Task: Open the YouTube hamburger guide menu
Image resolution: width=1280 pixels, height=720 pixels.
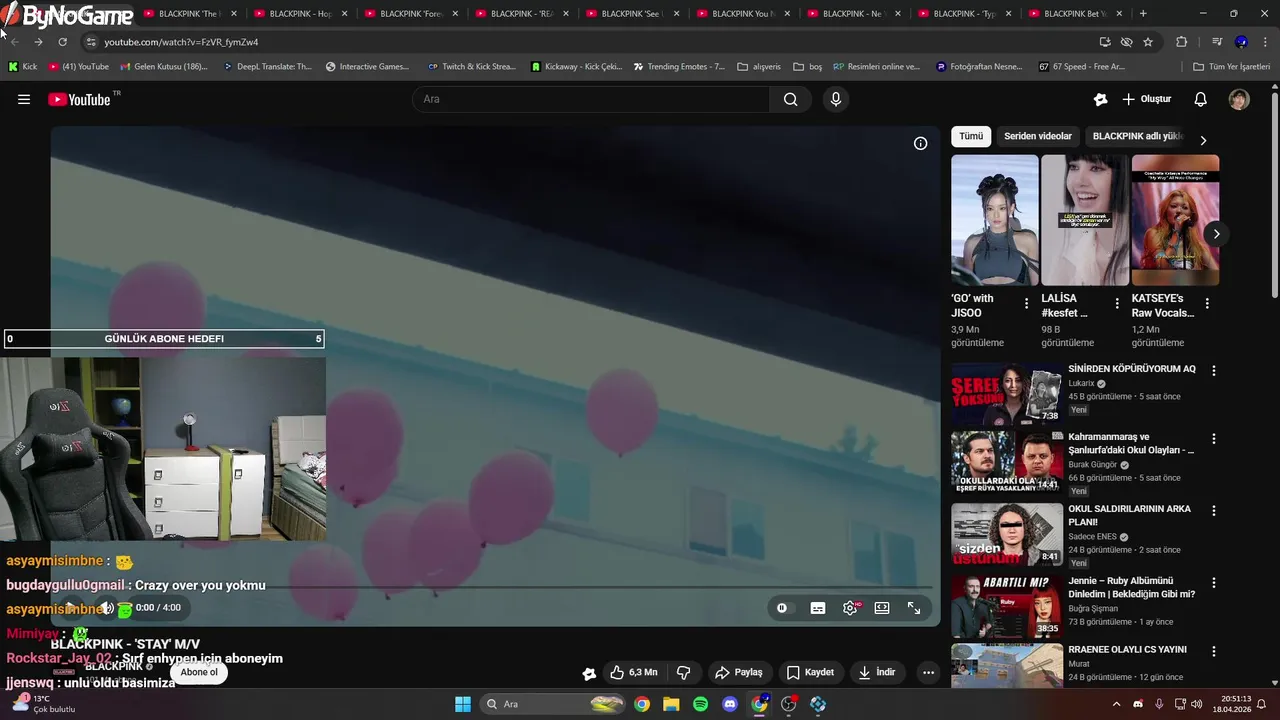Action: pyautogui.click(x=24, y=99)
